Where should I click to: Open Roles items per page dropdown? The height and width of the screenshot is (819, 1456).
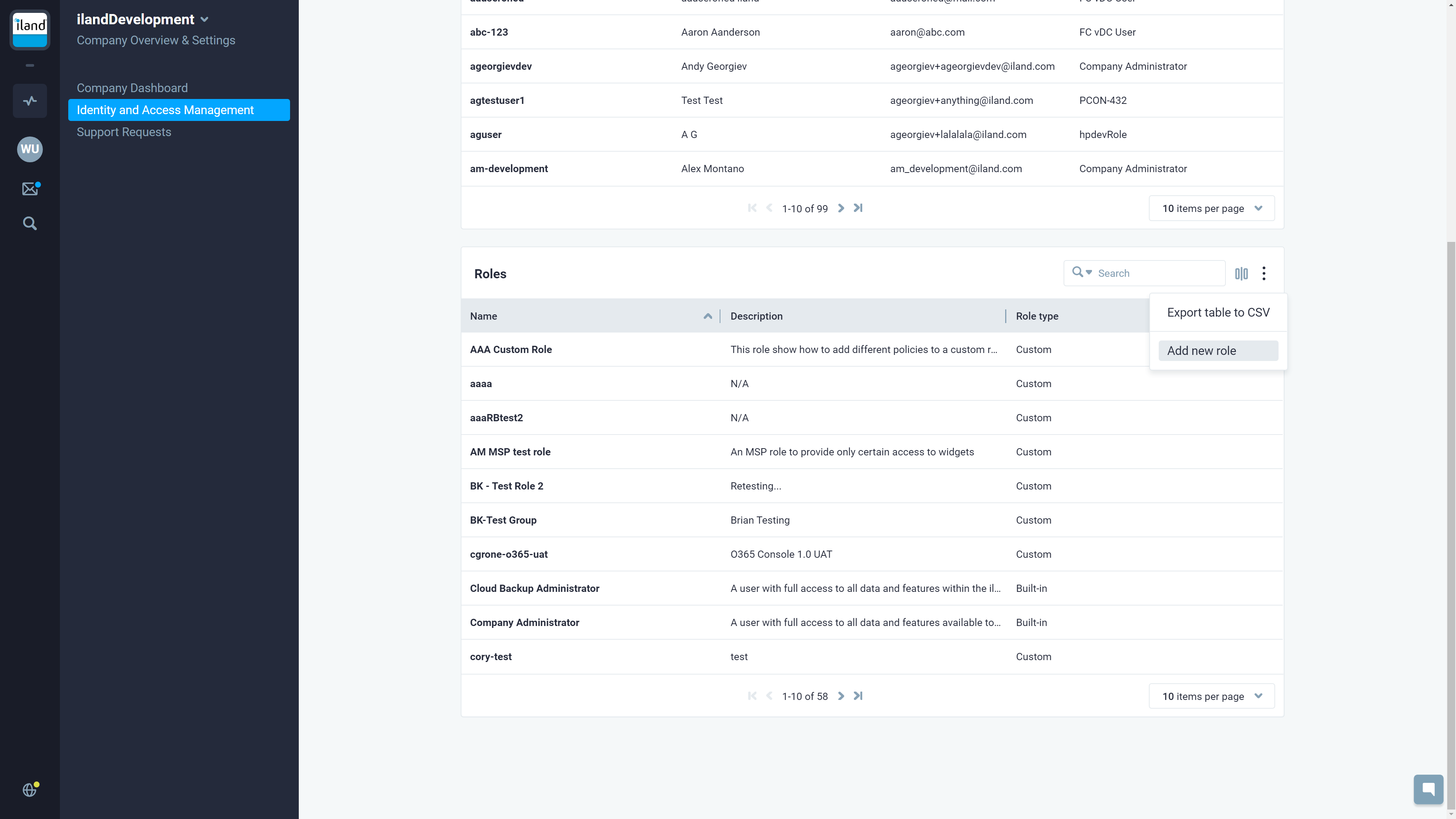point(1211,697)
